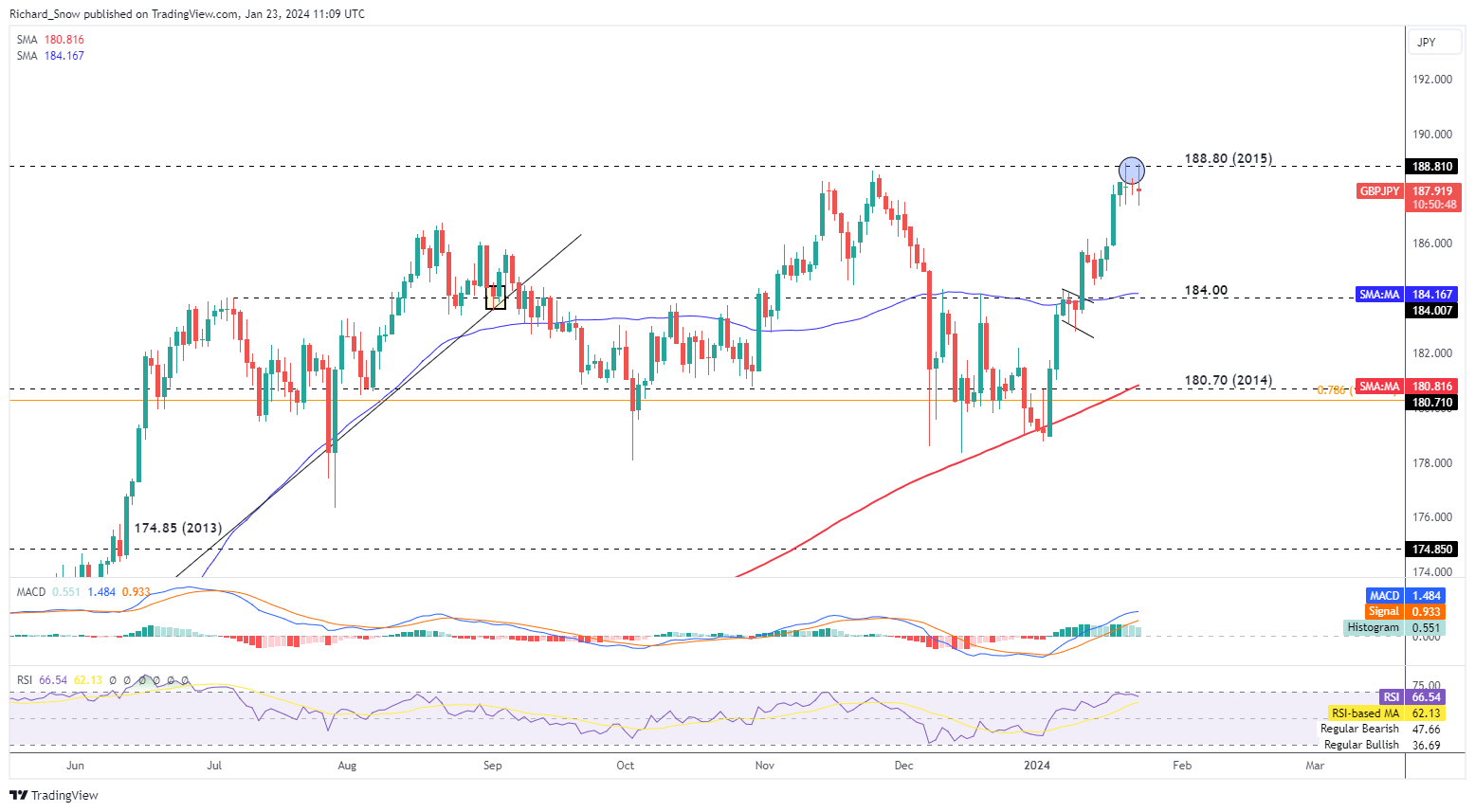Select the '180.70 (2014)' annotation text
1475x812 pixels.
point(1229,381)
